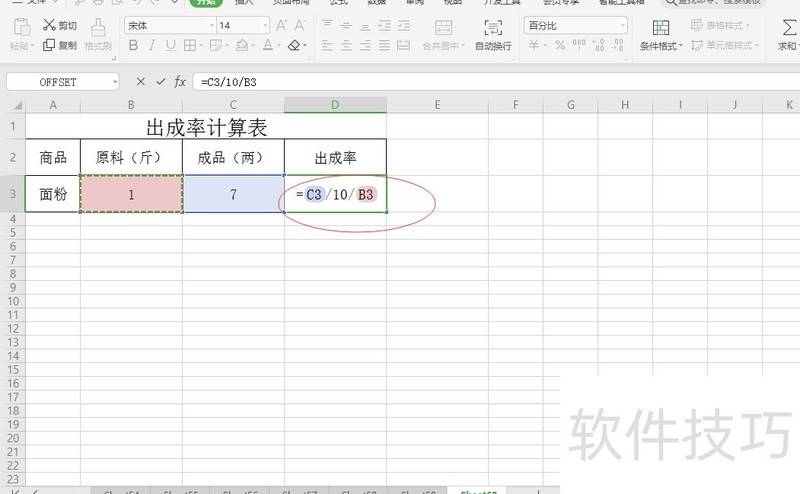Expand the number format dropdown
Screen dimensions: 800x494
point(622,25)
